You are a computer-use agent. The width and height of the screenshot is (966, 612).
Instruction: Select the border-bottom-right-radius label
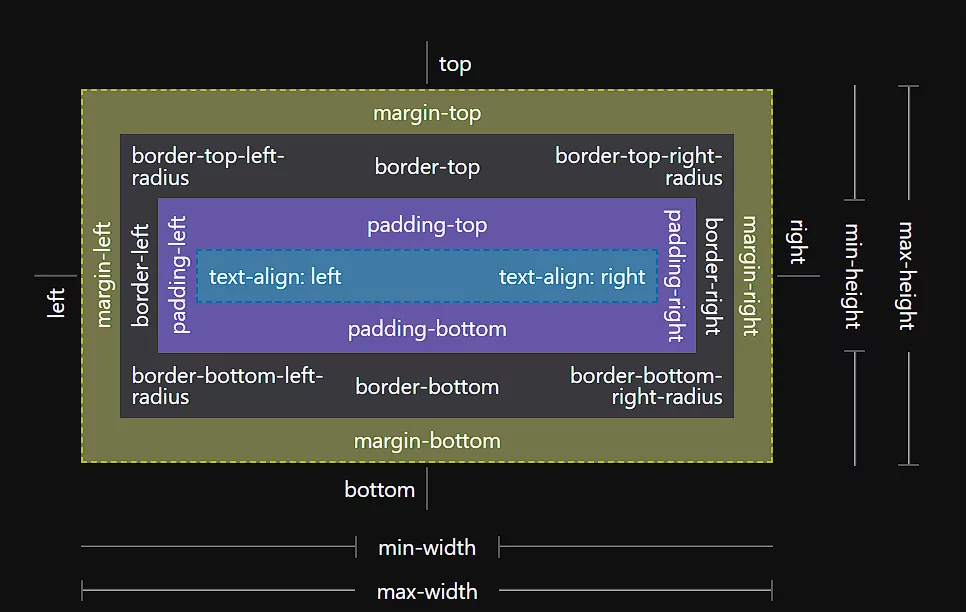tap(646, 386)
